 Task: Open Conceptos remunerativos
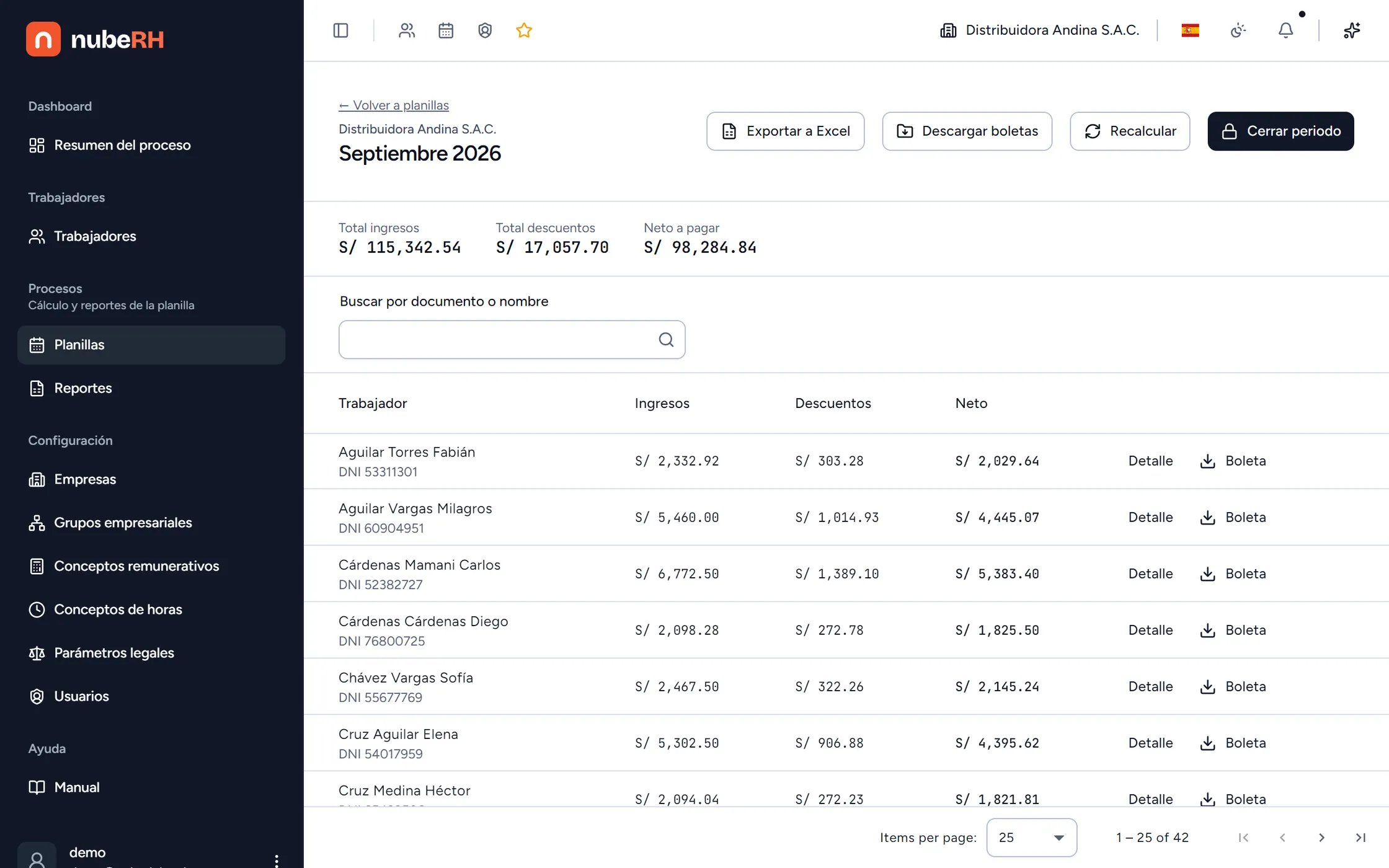point(151,566)
